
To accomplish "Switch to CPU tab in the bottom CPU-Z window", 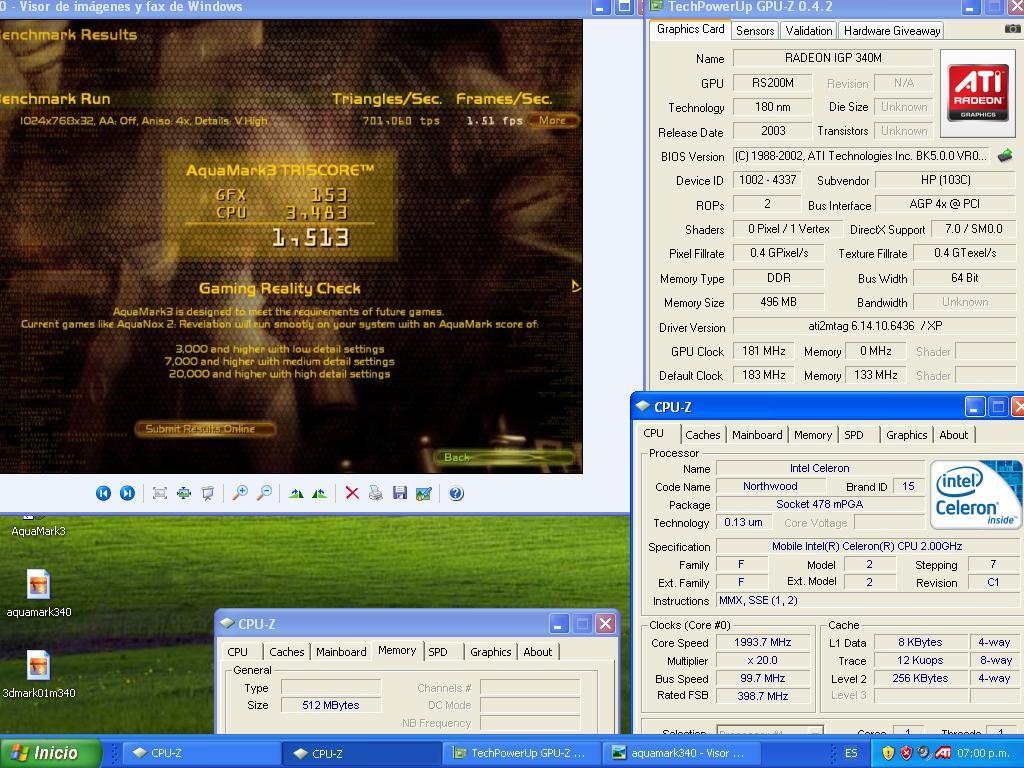I will coord(238,652).
